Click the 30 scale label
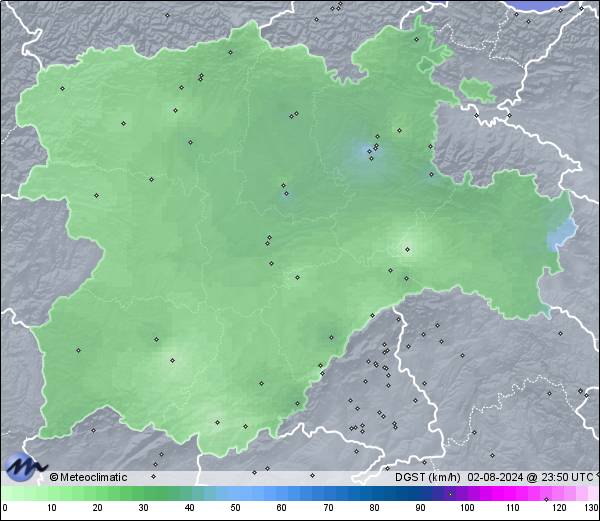Screen dimensions: 600x521 143,508
